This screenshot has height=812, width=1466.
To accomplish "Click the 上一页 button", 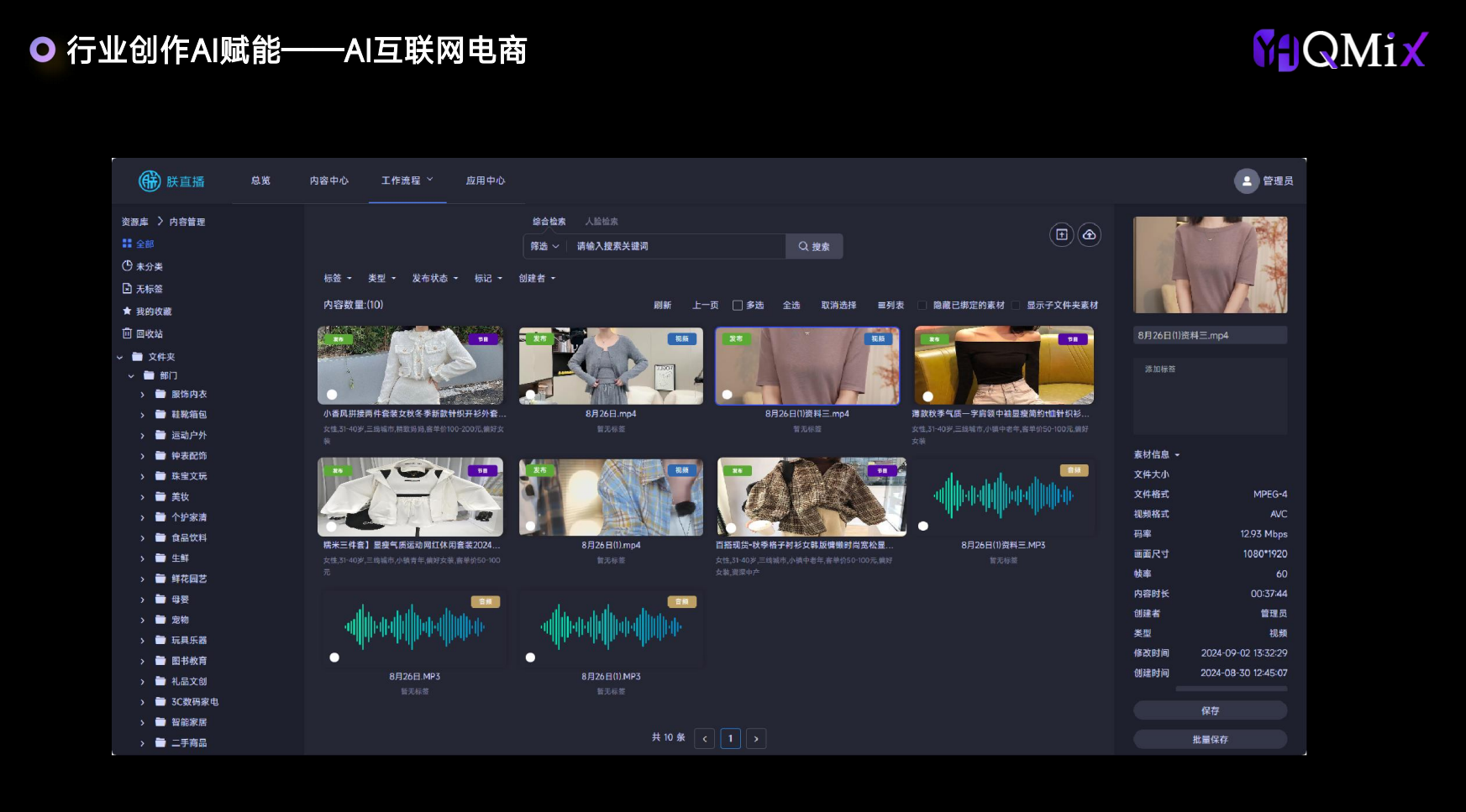I will click(x=705, y=306).
